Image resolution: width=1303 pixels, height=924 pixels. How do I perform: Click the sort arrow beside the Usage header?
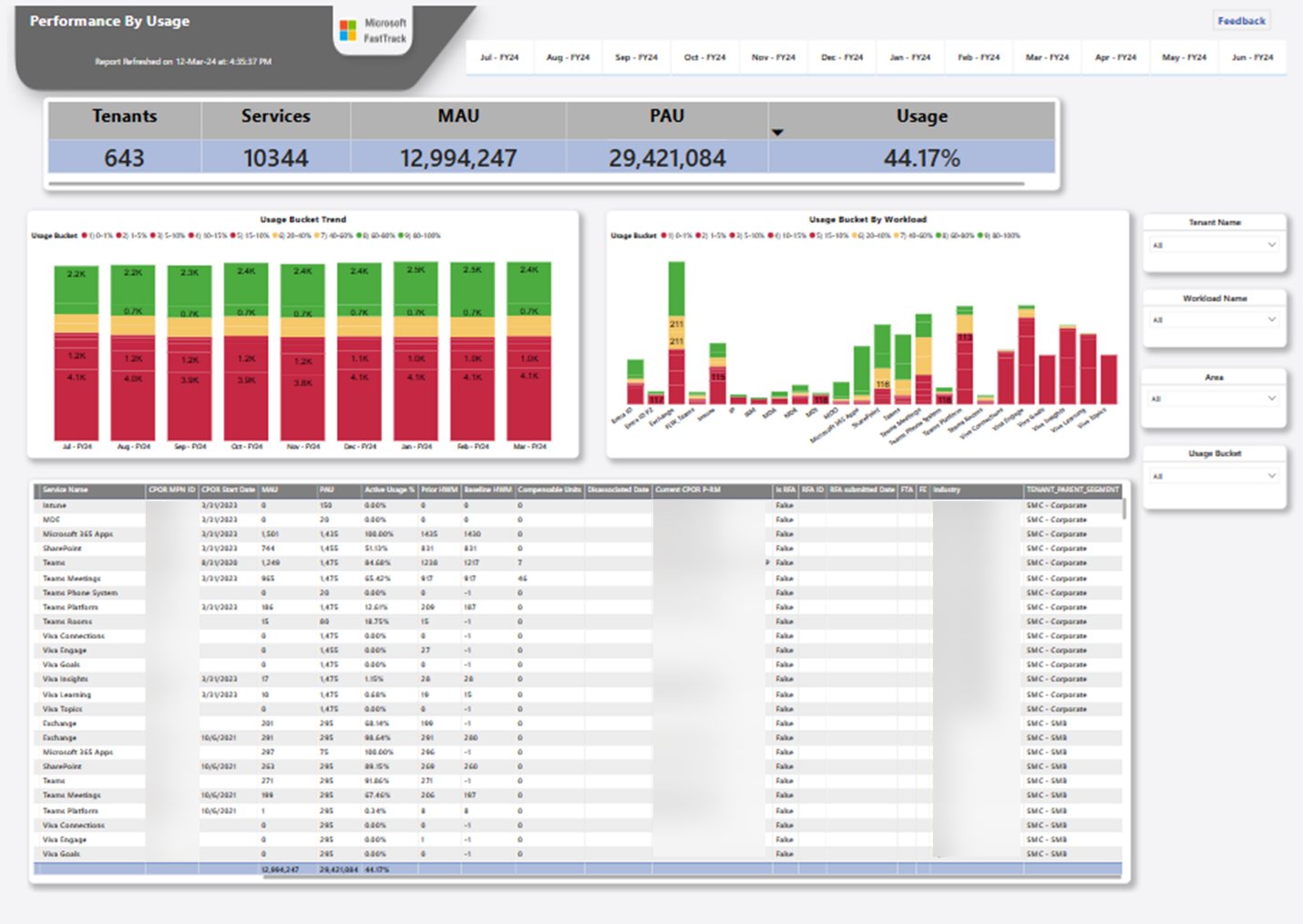tap(777, 133)
